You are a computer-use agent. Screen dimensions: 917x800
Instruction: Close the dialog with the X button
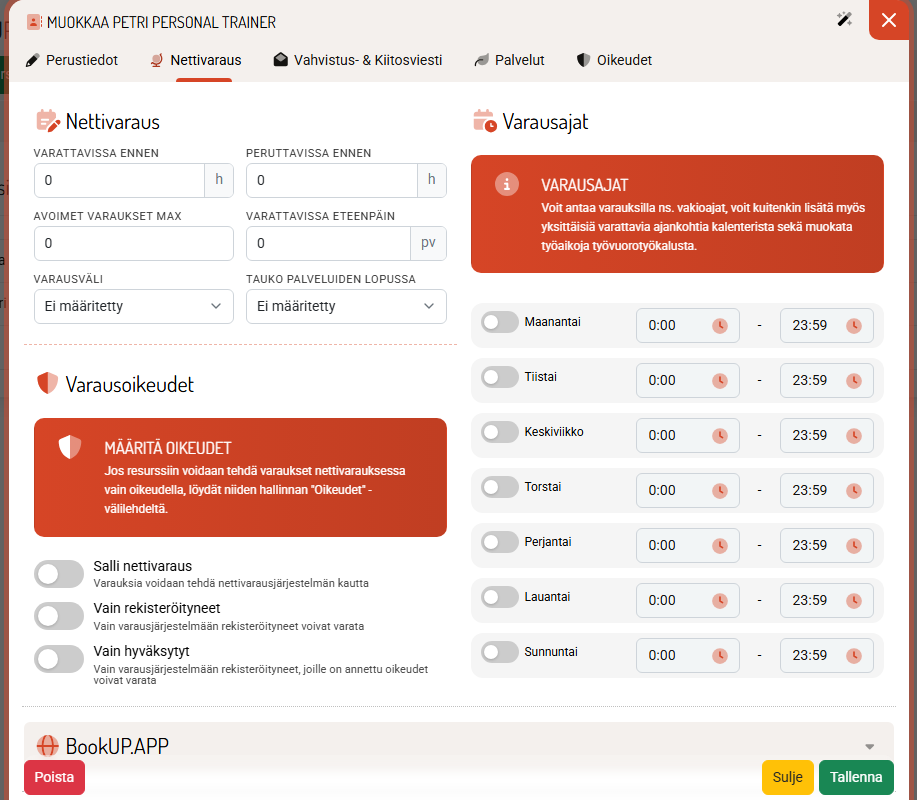click(889, 20)
